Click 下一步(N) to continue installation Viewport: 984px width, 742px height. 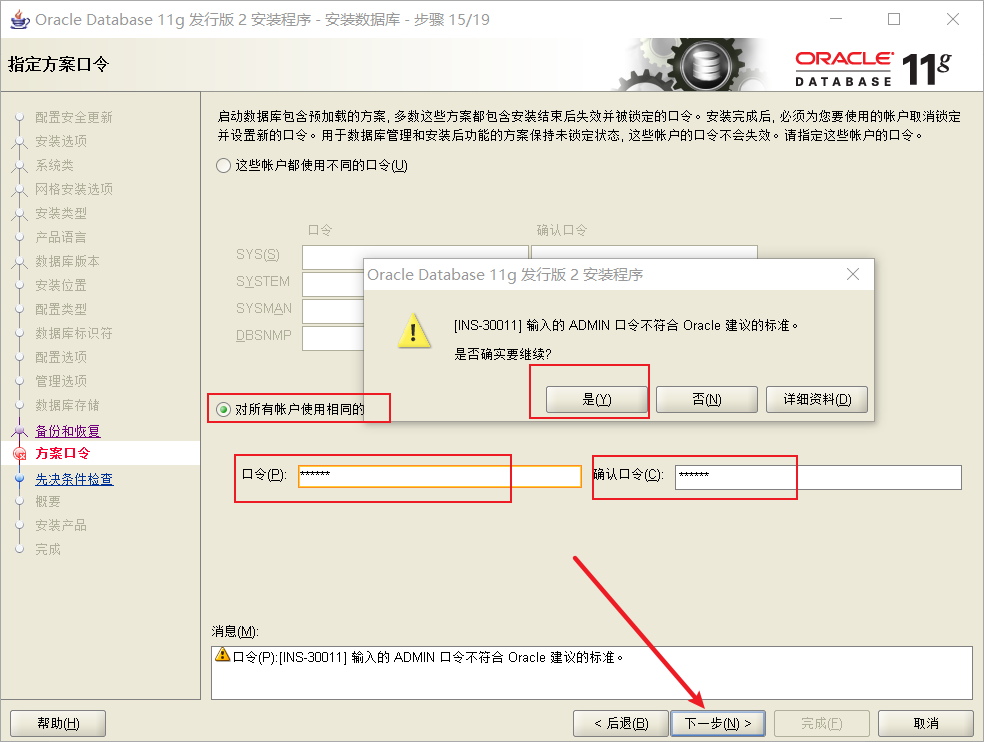tap(718, 723)
